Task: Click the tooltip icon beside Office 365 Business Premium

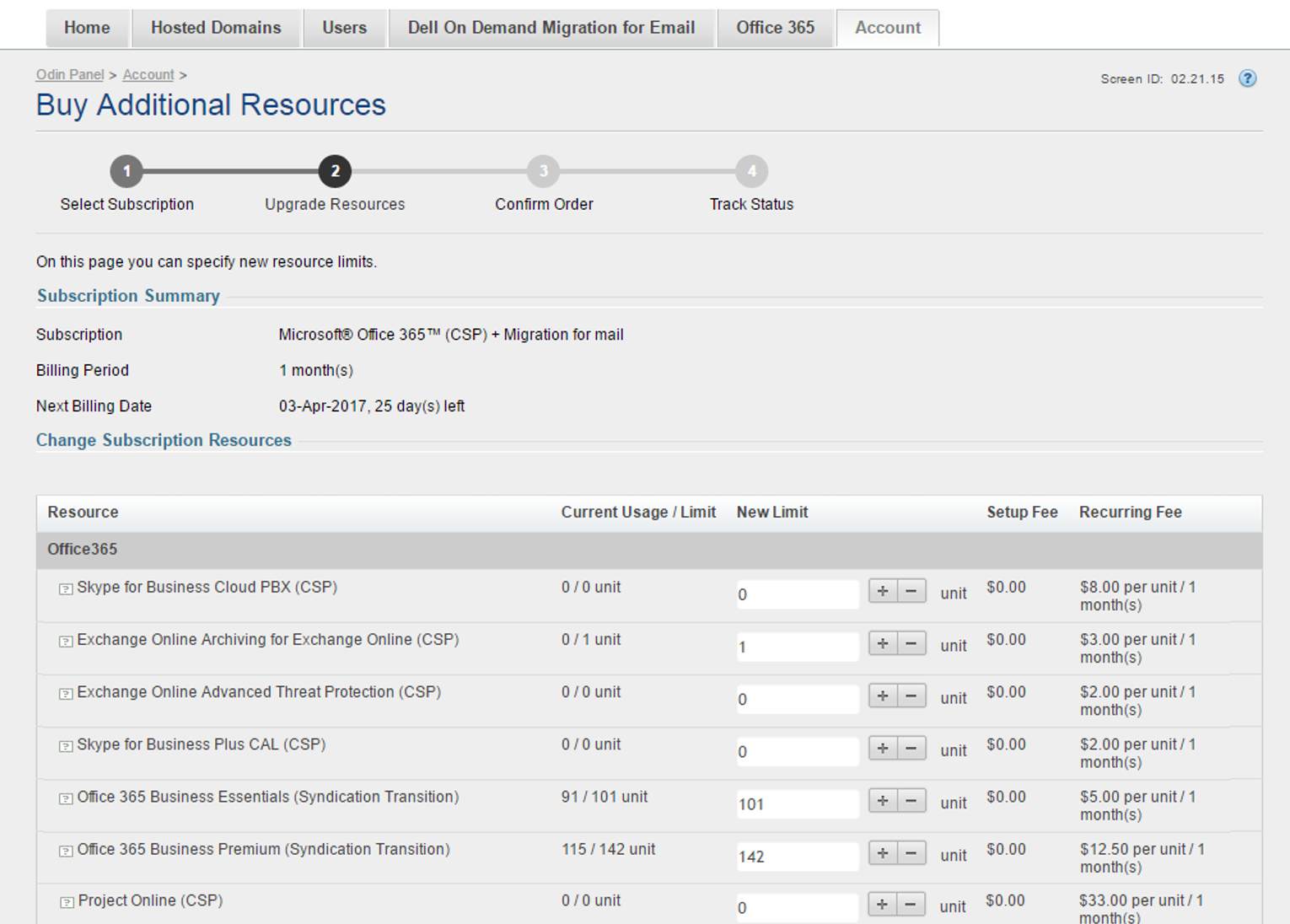Action: click(65, 851)
